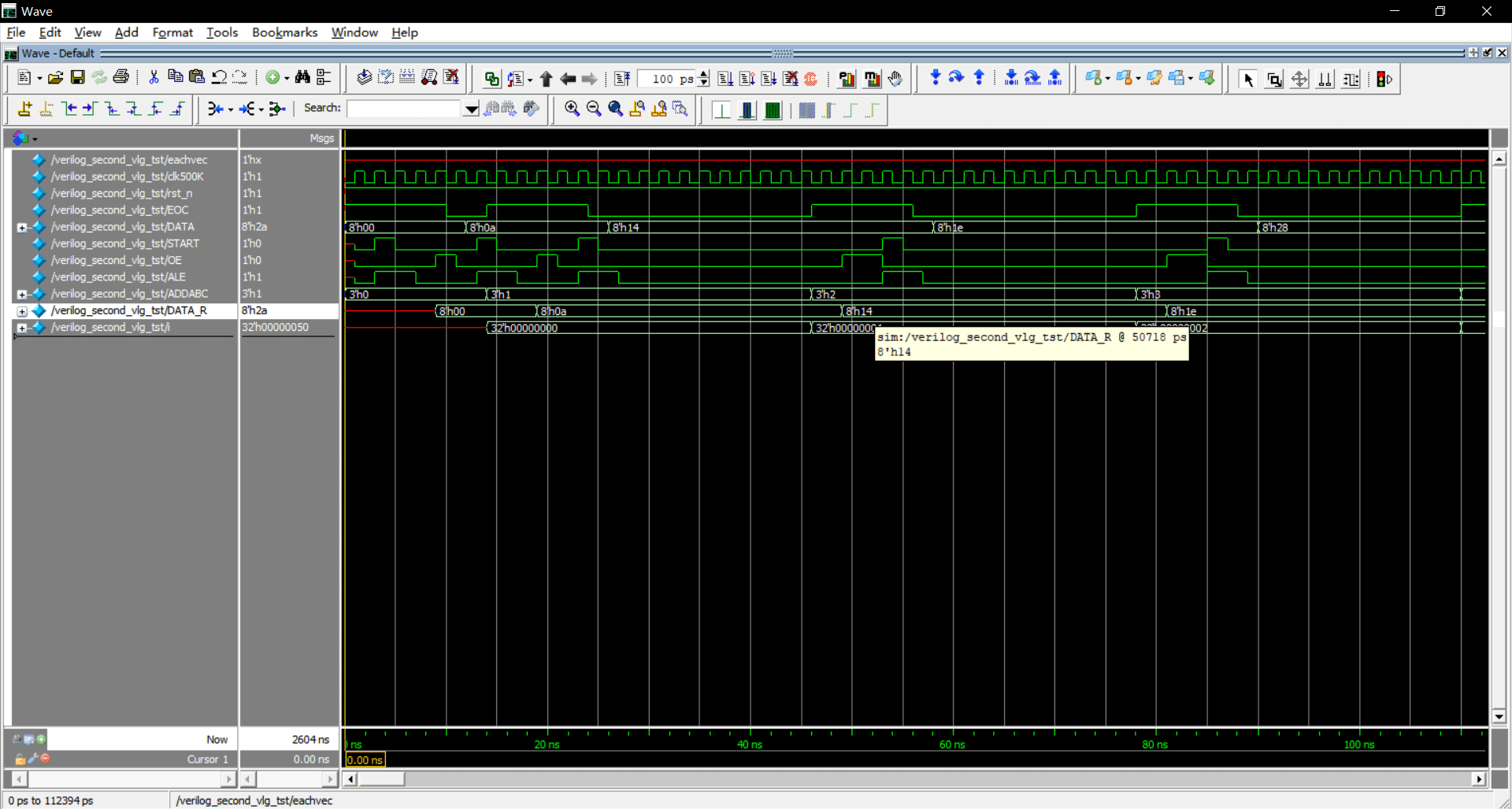Open the Add menu
The width and height of the screenshot is (1512, 809).
click(x=126, y=32)
